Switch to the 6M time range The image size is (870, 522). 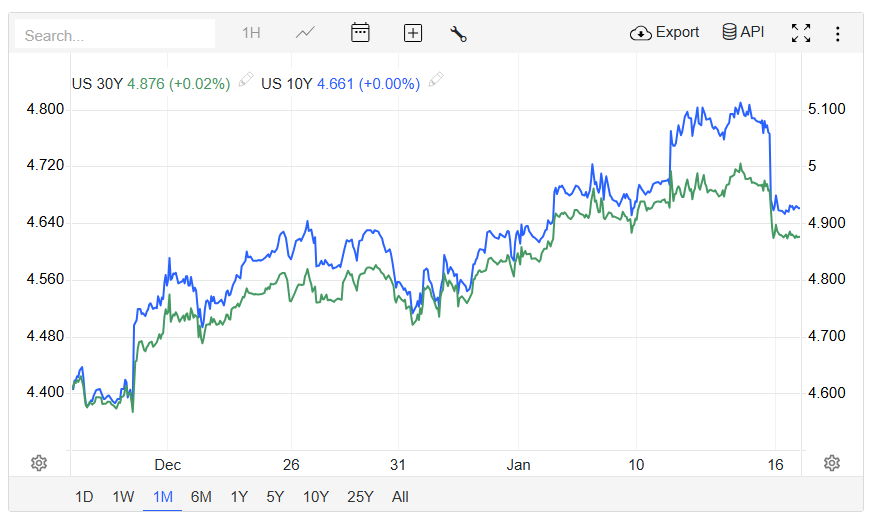[201, 497]
